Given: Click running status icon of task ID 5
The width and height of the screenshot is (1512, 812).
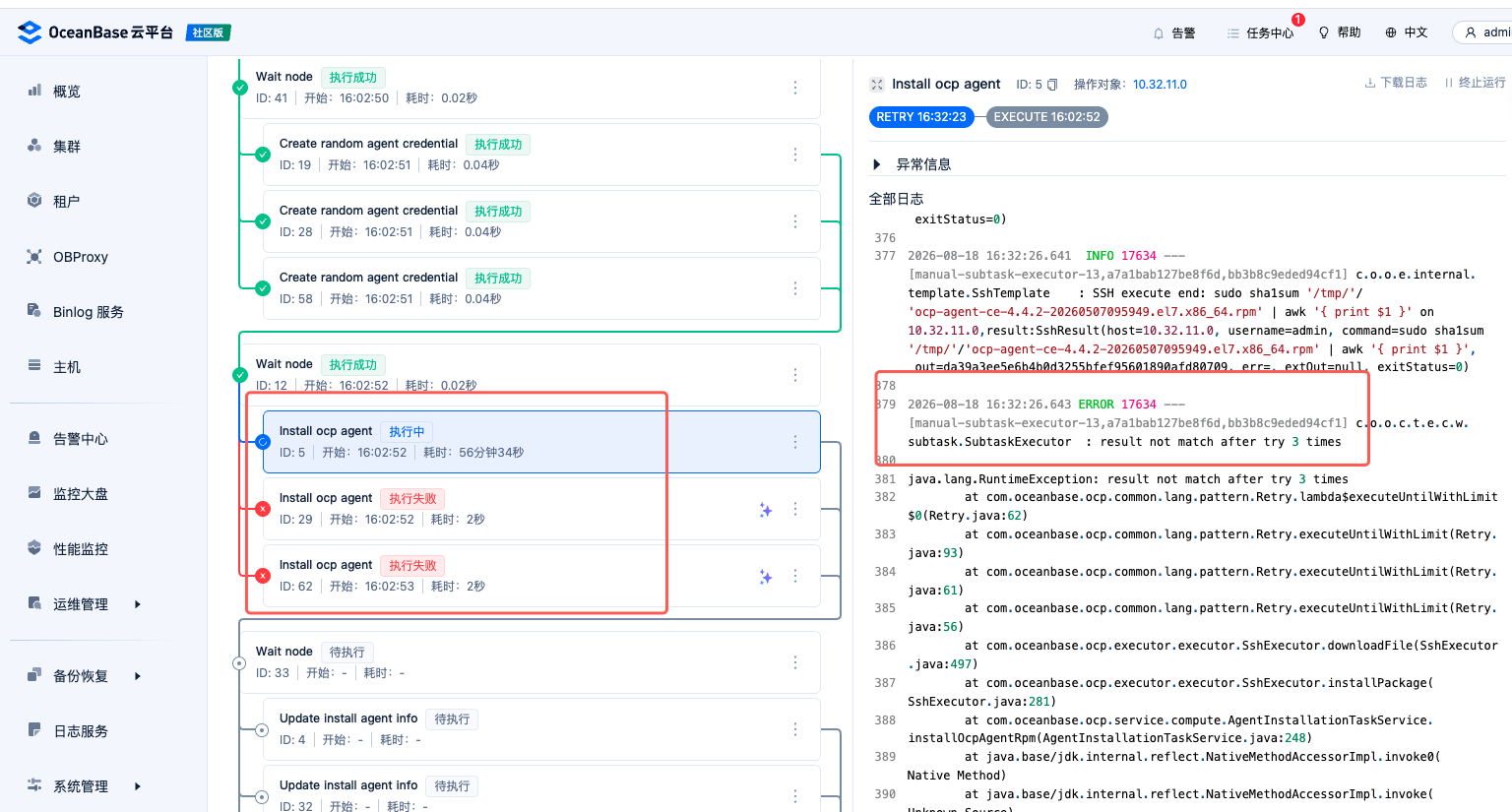Looking at the screenshot, I should point(263,442).
